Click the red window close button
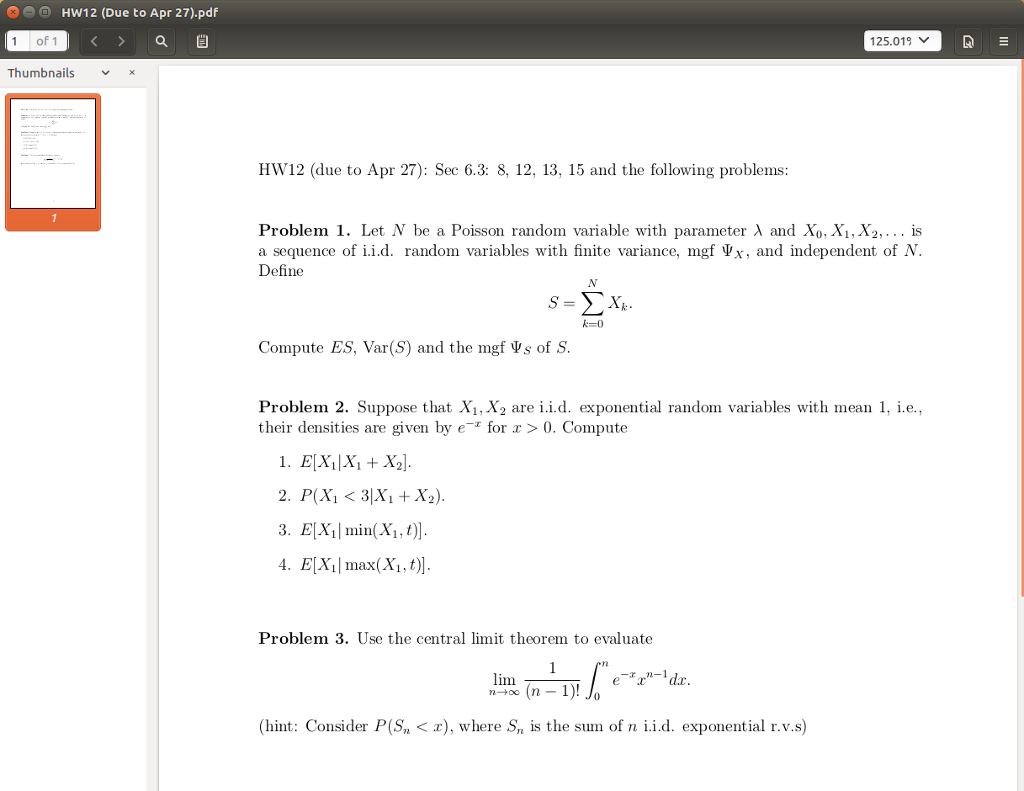Viewport: 1024px width, 791px height. 10,13
